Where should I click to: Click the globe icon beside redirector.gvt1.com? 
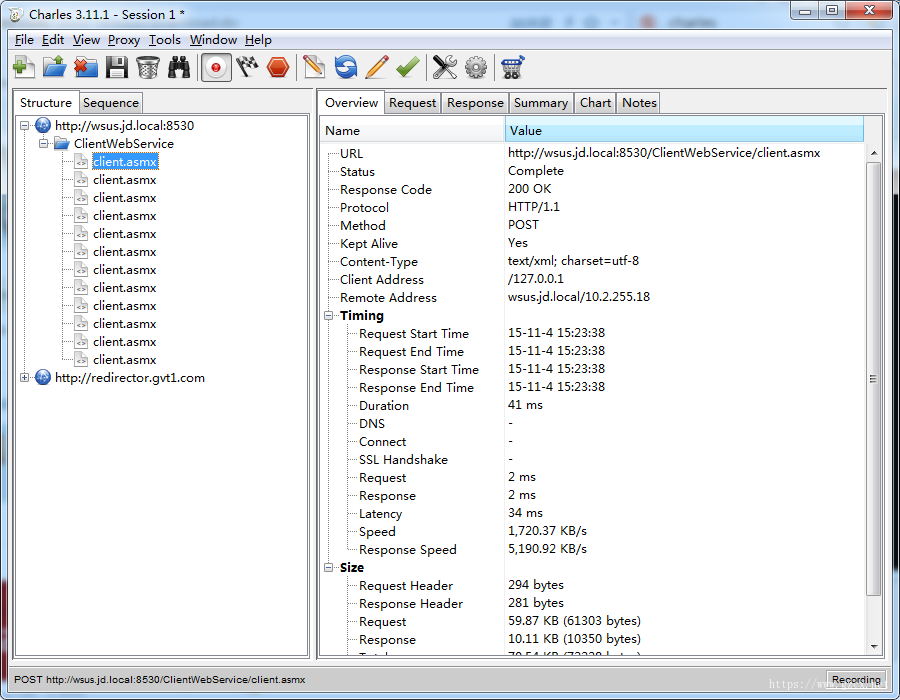click(x=43, y=377)
